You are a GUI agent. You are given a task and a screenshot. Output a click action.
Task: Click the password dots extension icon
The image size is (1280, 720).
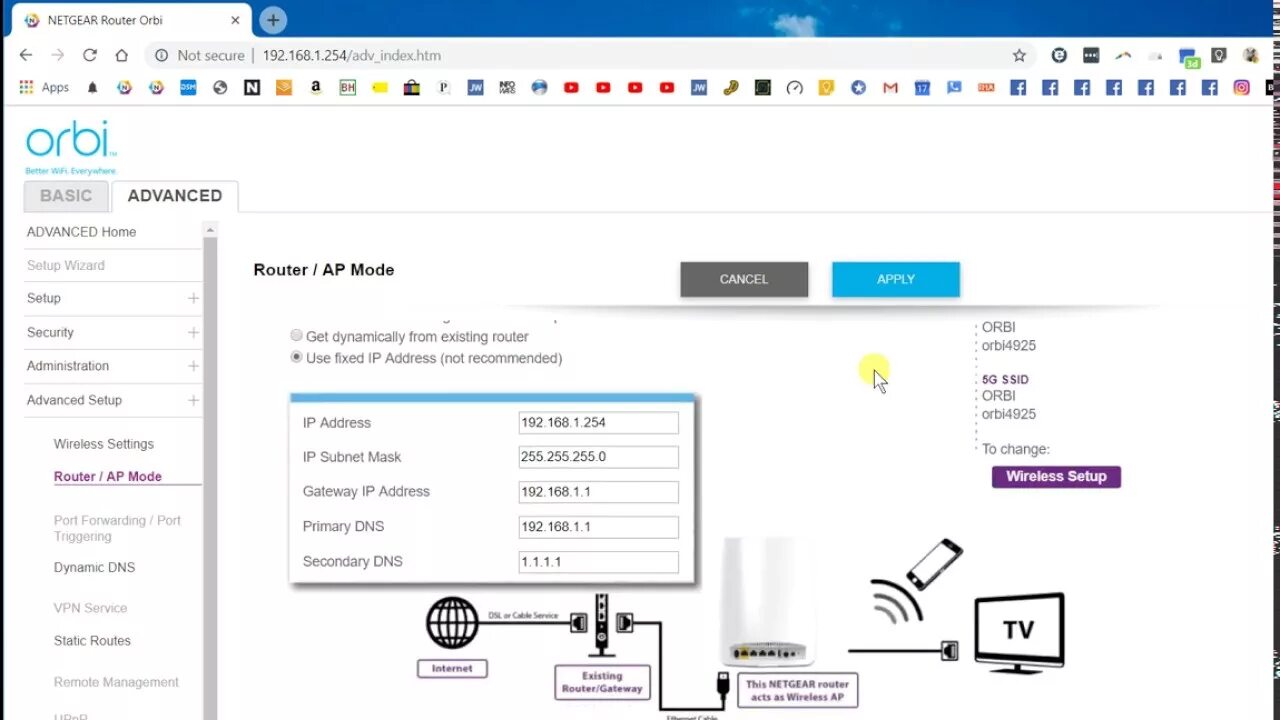(x=1091, y=56)
